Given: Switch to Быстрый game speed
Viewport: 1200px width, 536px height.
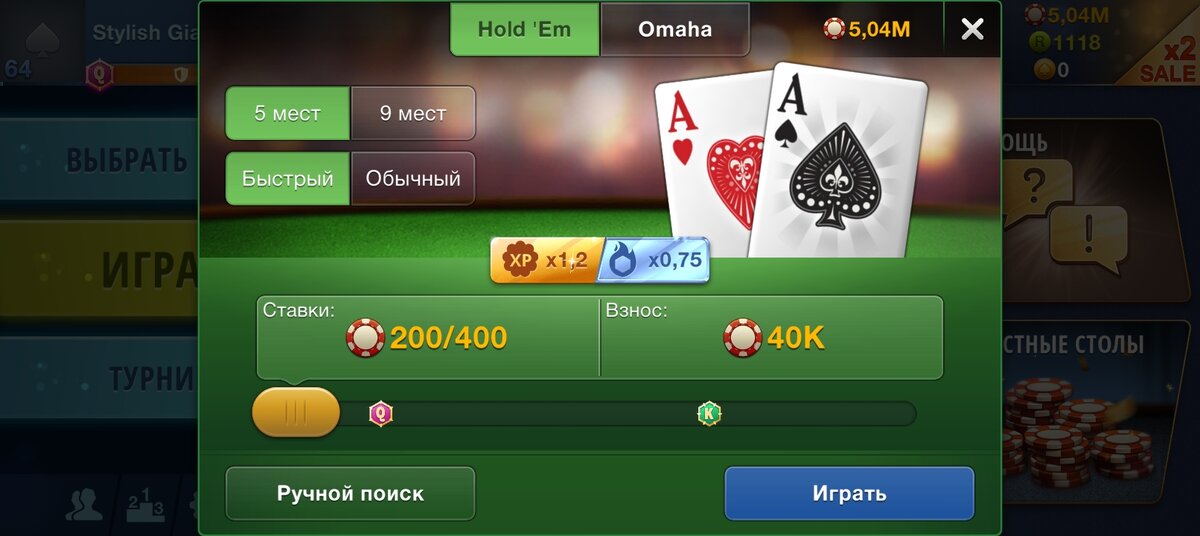Looking at the screenshot, I should tap(288, 179).
